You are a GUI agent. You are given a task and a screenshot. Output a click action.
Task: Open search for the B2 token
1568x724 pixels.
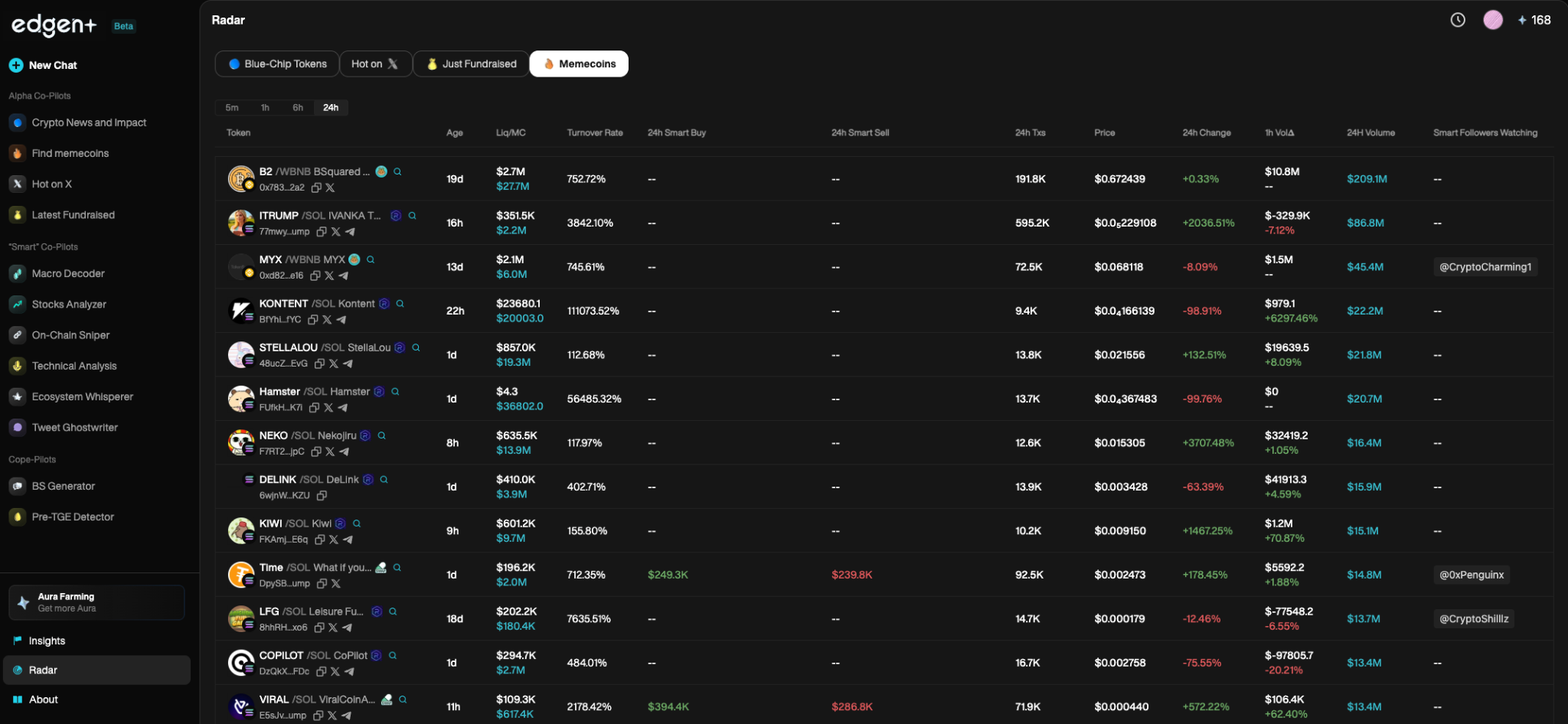click(397, 171)
